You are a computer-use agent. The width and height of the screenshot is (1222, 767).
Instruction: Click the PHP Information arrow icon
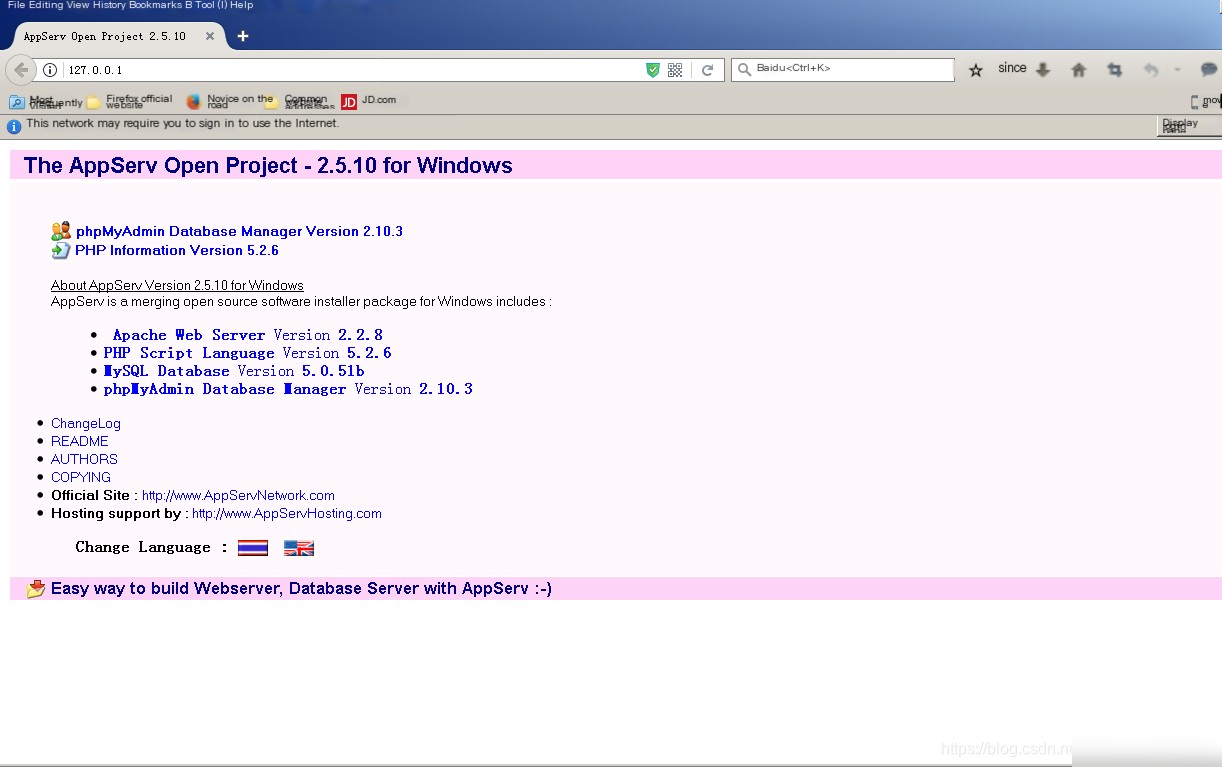tap(61, 250)
